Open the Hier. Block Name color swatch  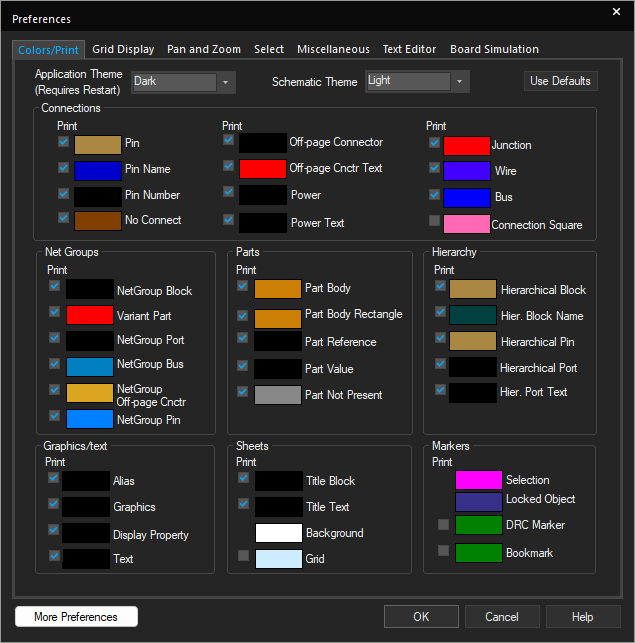pos(472,316)
